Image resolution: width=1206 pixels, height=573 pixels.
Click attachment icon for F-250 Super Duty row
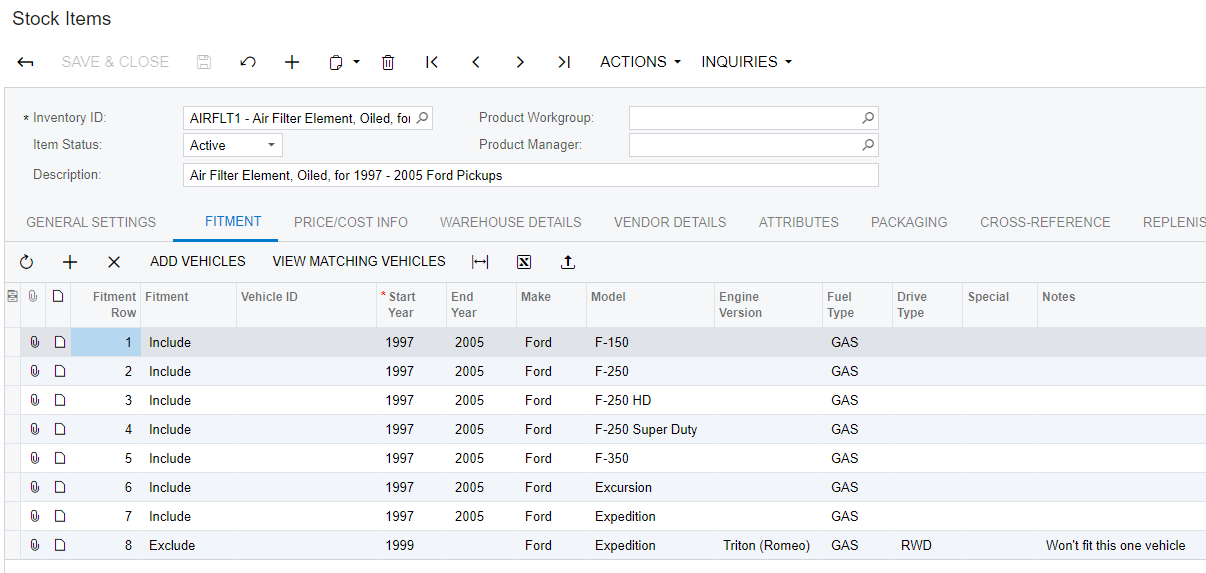coord(34,429)
